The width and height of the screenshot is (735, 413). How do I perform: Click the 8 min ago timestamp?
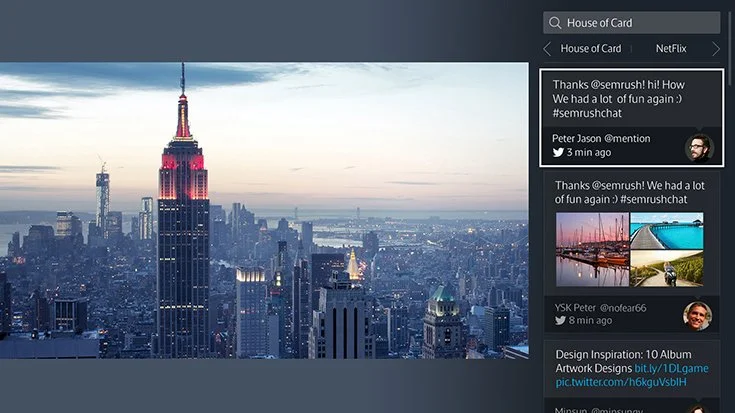coord(590,321)
